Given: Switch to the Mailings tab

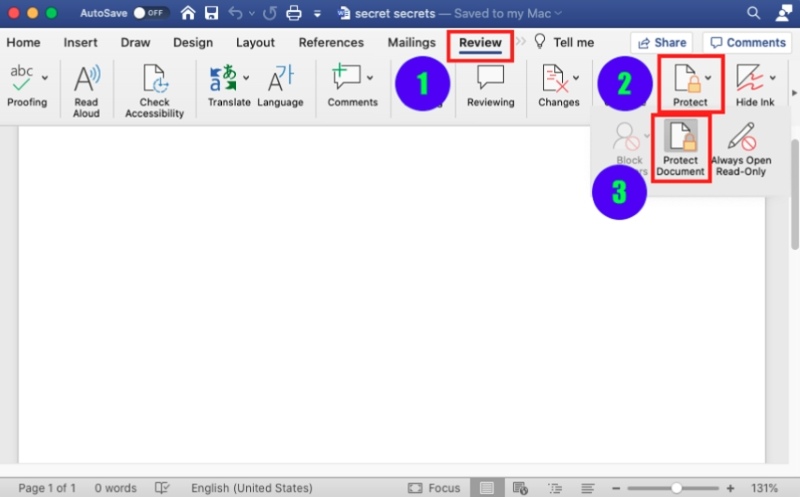Looking at the screenshot, I should [412, 42].
